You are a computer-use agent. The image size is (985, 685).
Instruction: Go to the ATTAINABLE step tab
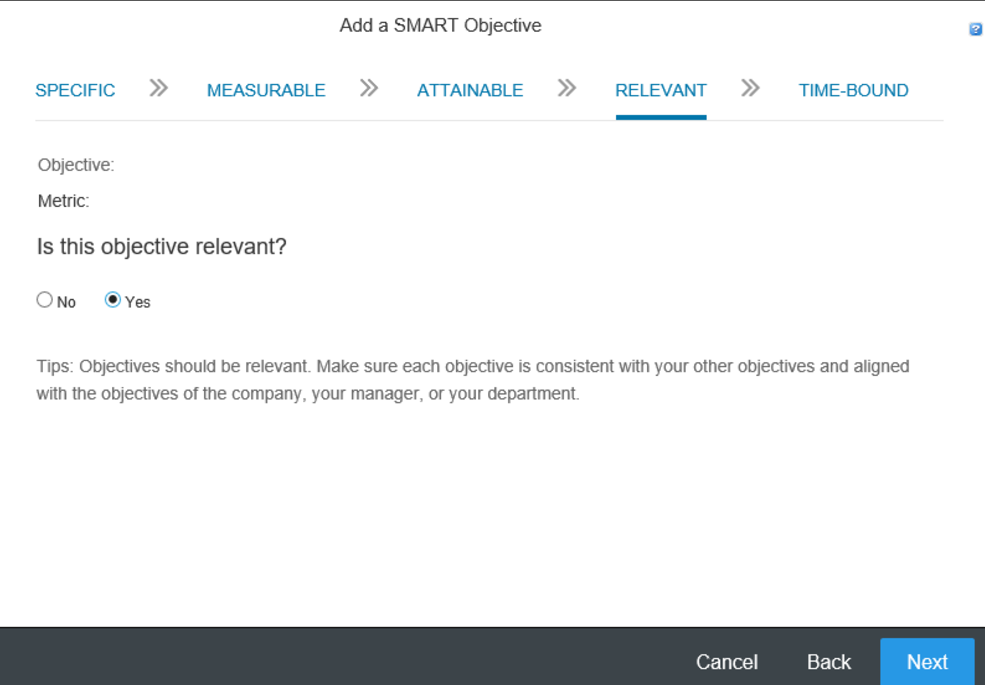pyautogui.click(x=470, y=90)
